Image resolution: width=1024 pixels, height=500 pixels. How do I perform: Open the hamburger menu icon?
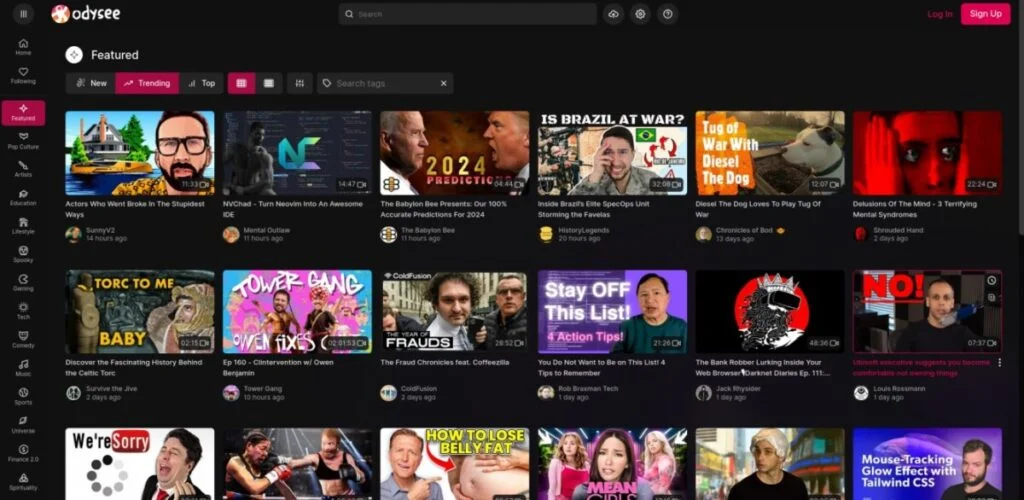click(x=24, y=14)
